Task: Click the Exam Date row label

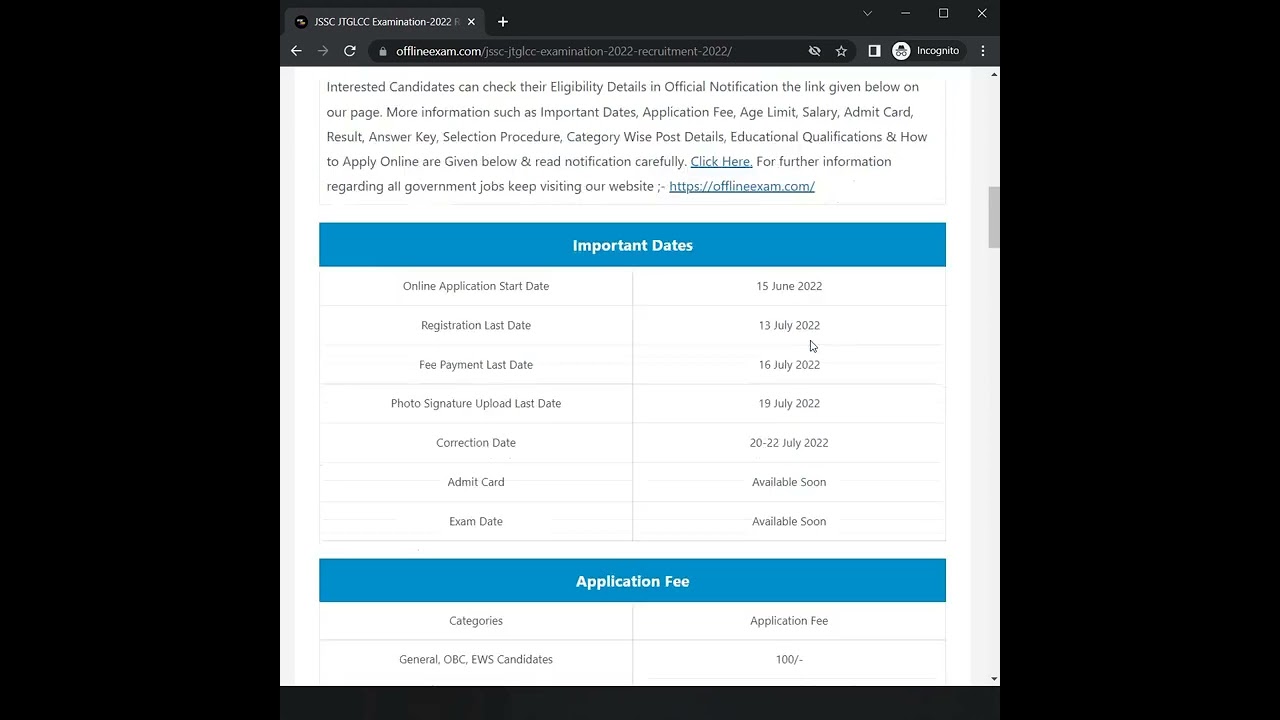Action: (476, 521)
